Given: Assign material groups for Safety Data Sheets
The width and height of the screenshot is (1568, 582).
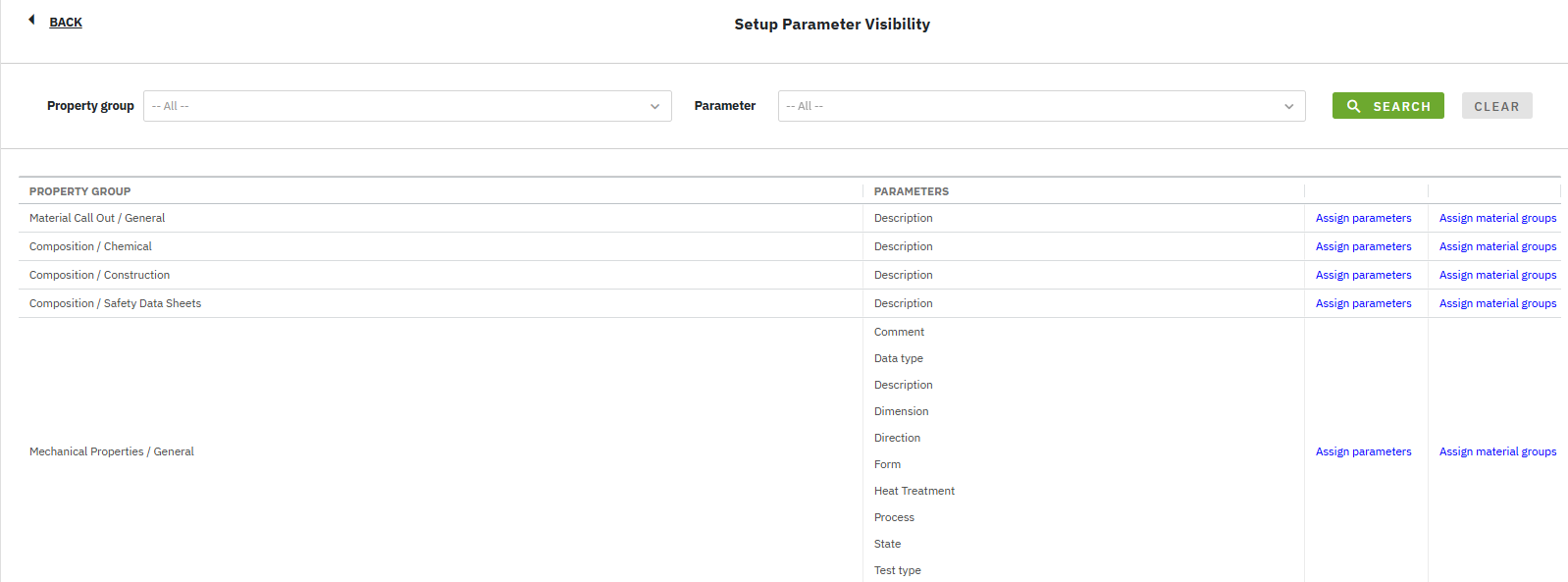Looking at the screenshot, I should pos(1497,303).
